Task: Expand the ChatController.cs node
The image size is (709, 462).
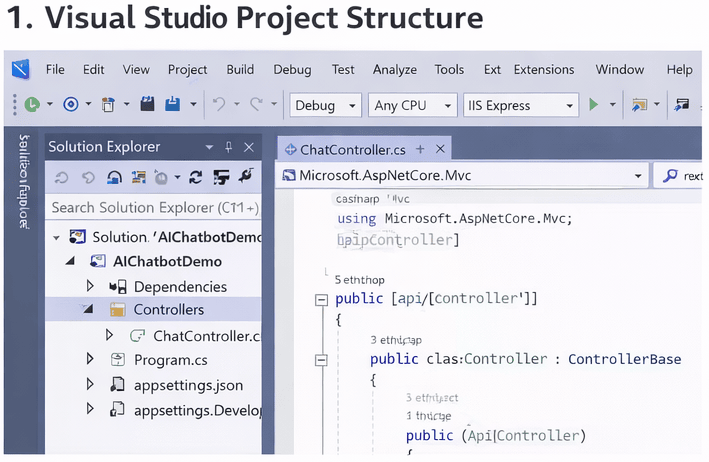Action: (x=109, y=335)
